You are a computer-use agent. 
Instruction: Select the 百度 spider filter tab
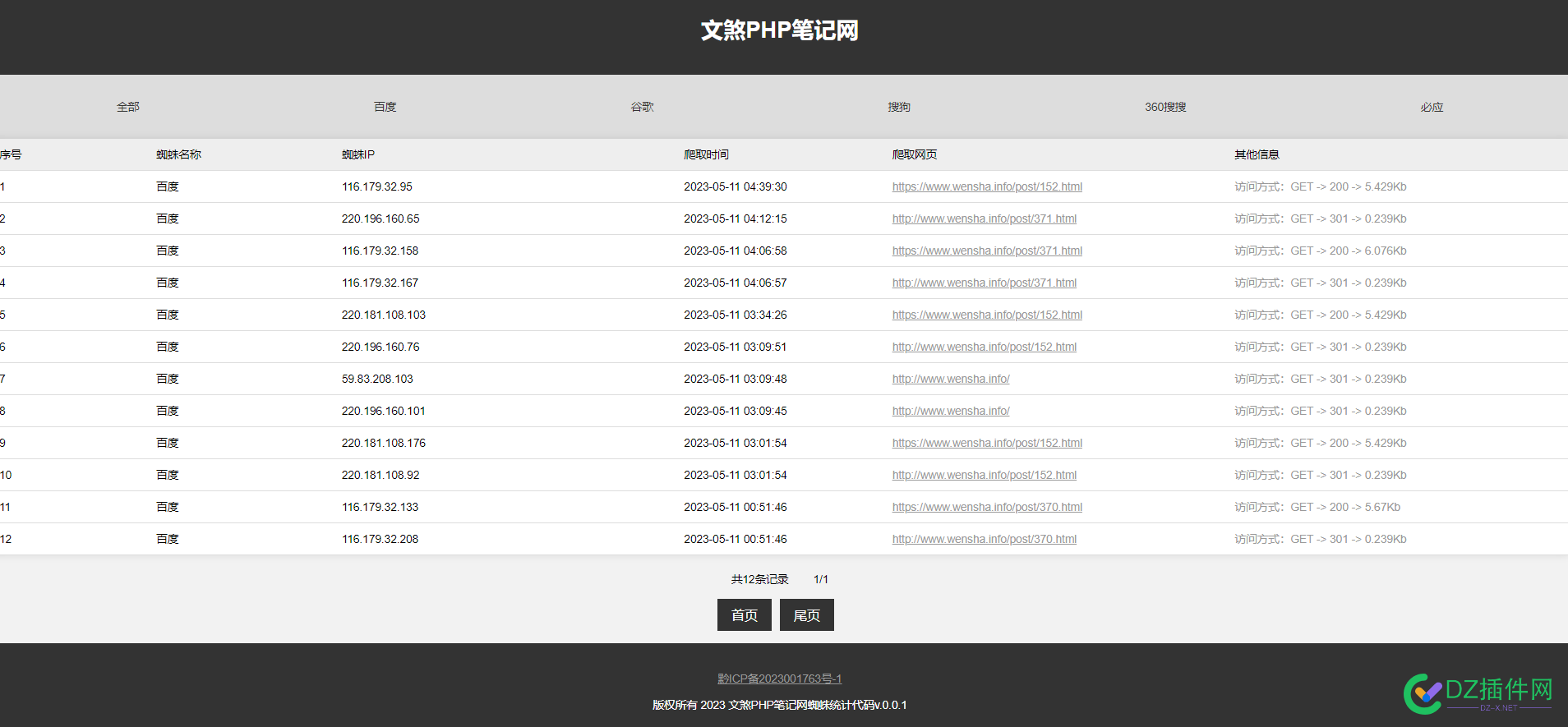coord(385,107)
